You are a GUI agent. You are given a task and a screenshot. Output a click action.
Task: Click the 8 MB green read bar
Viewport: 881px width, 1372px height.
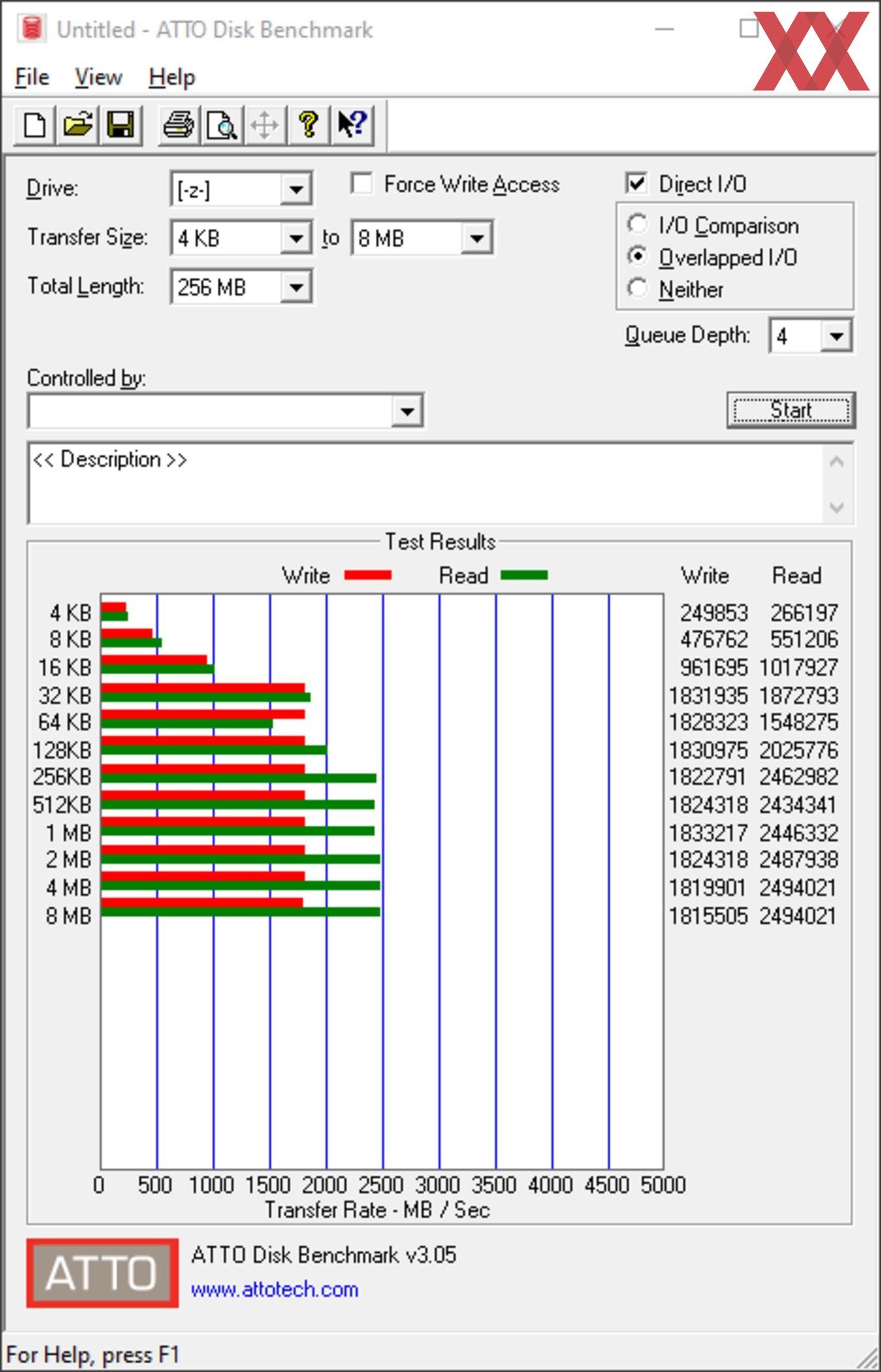pos(240,912)
